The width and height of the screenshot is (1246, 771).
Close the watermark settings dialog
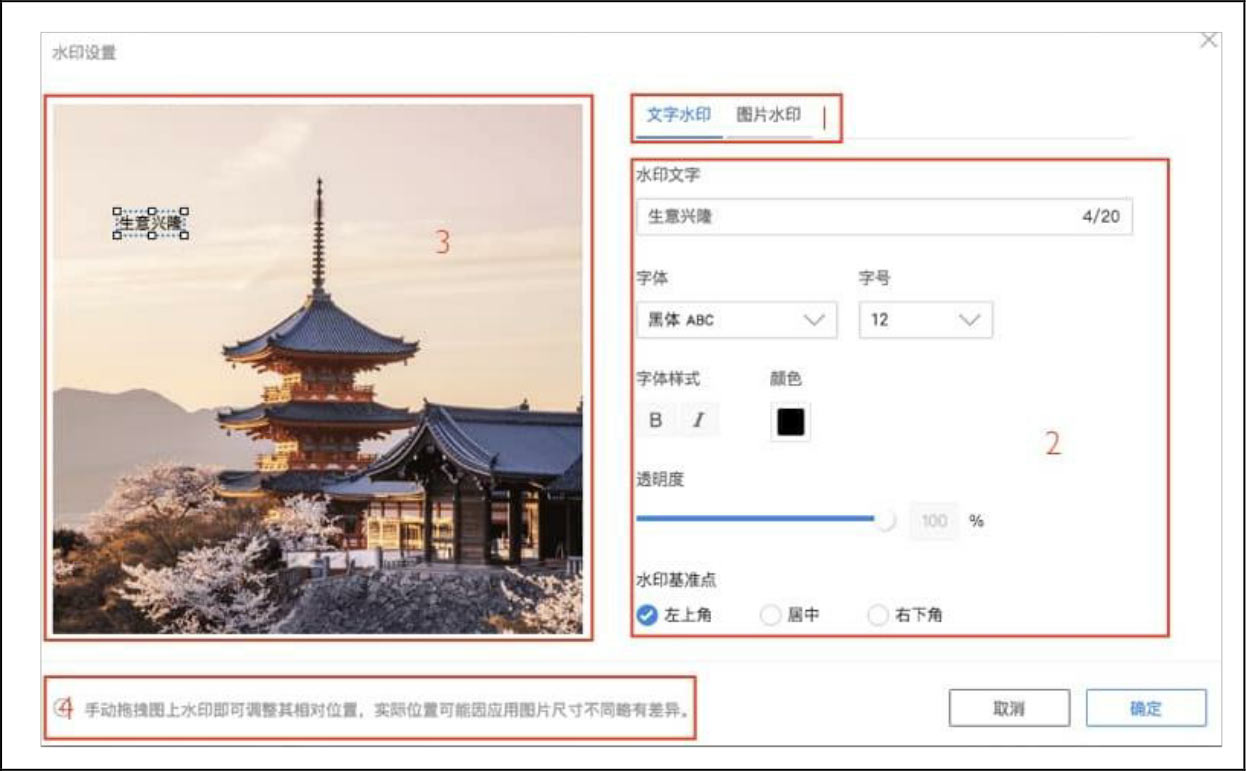click(x=1208, y=40)
